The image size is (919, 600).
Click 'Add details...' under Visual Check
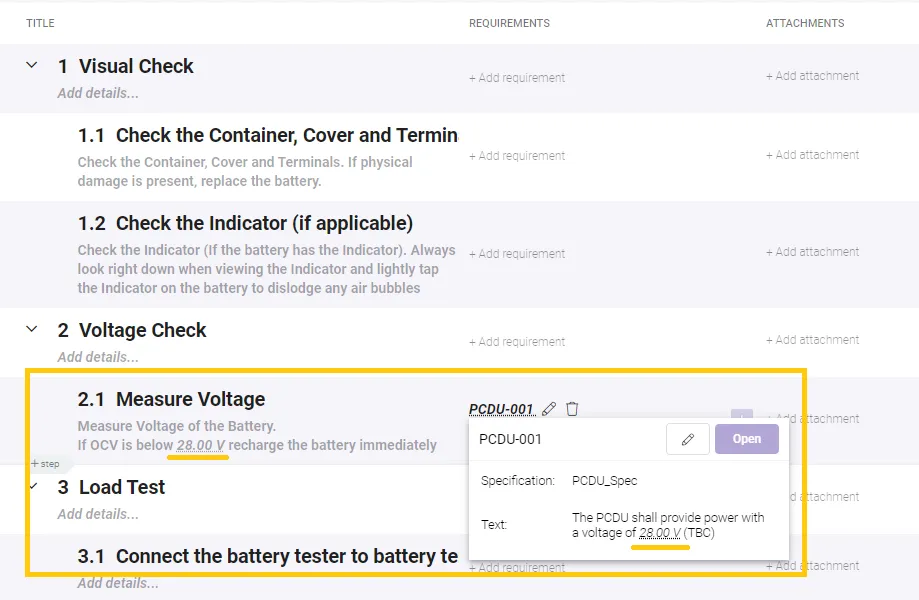tap(98, 93)
